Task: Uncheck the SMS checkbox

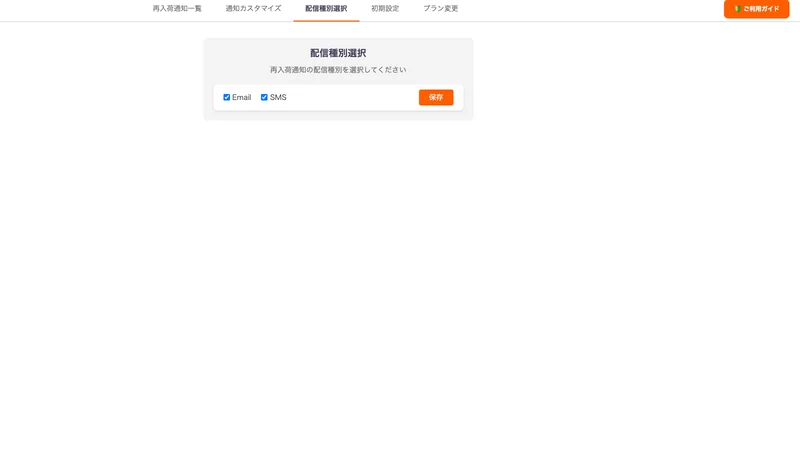Action: pos(264,97)
